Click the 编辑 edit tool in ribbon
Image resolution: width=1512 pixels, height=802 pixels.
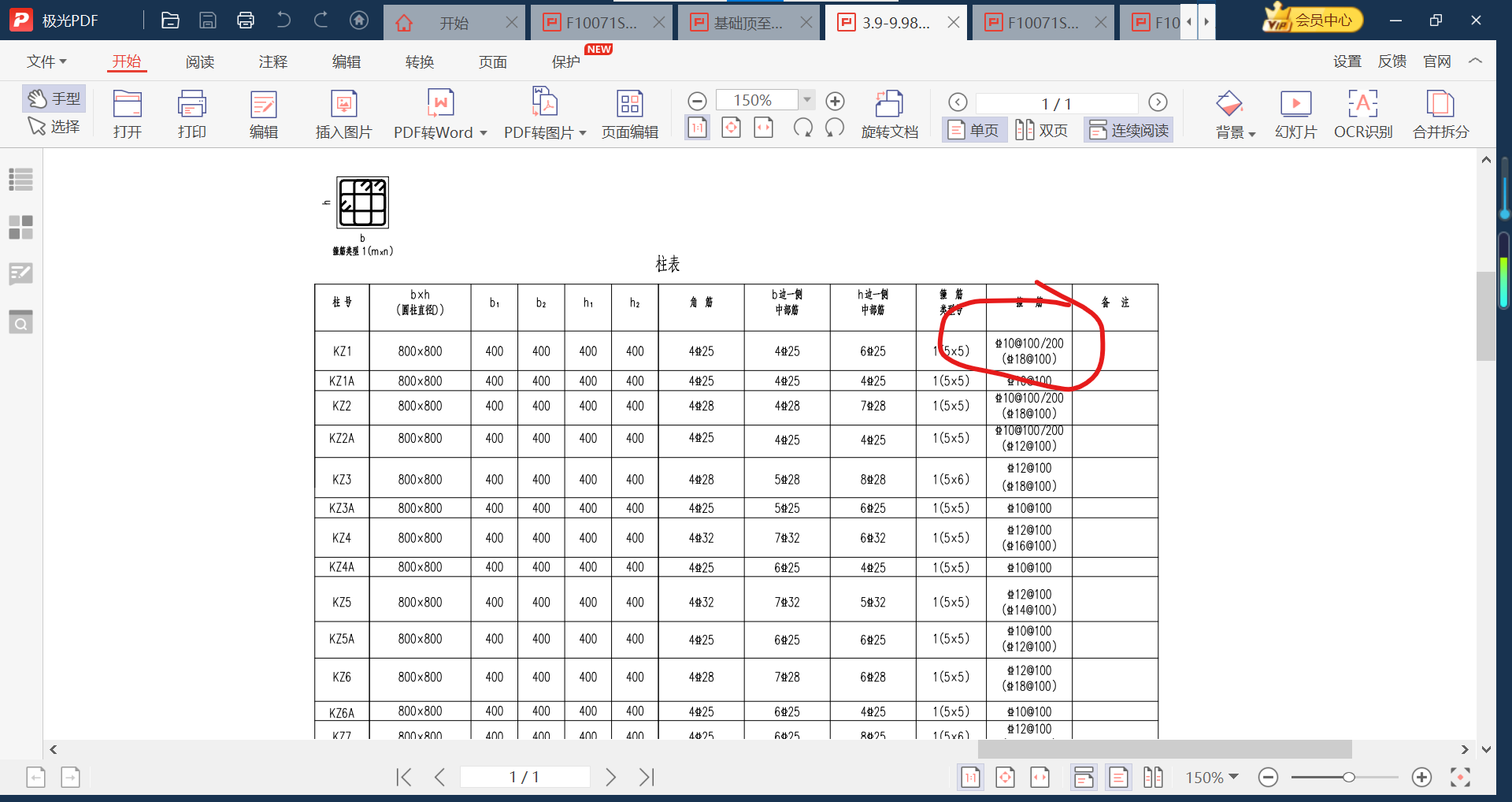point(263,114)
